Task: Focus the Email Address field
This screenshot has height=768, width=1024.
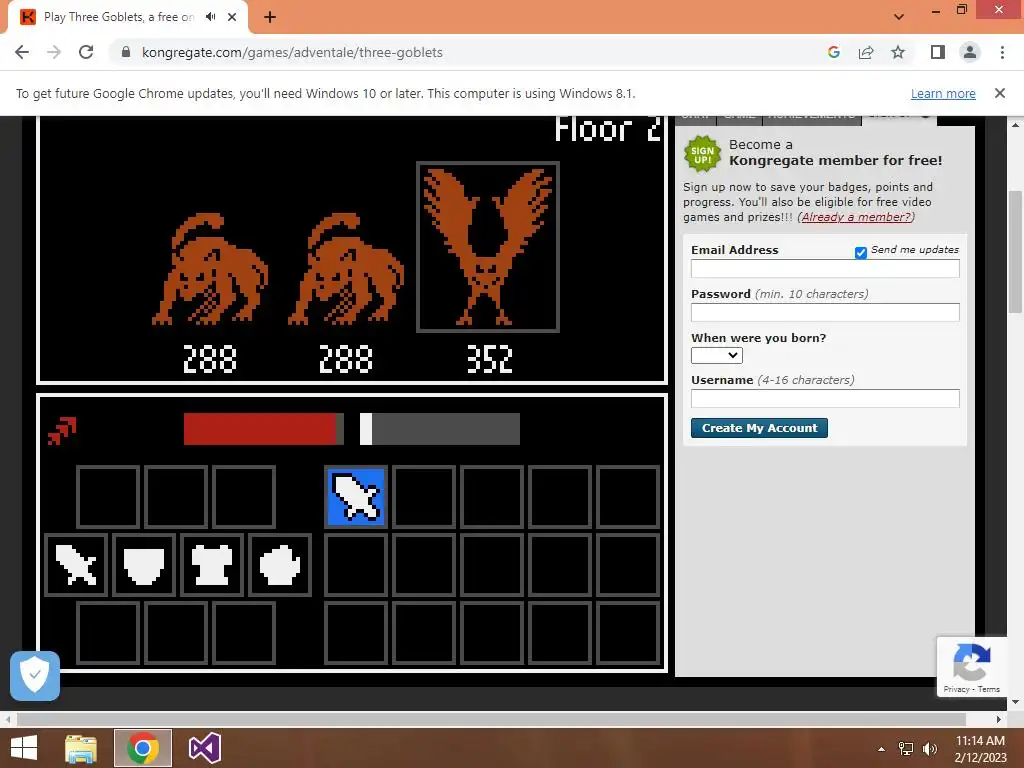Action: (825, 268)
